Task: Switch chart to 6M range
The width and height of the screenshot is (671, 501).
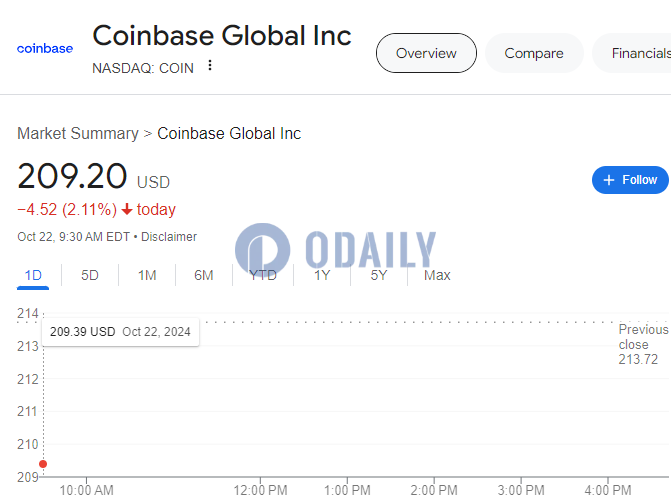Action: point(204,275)
